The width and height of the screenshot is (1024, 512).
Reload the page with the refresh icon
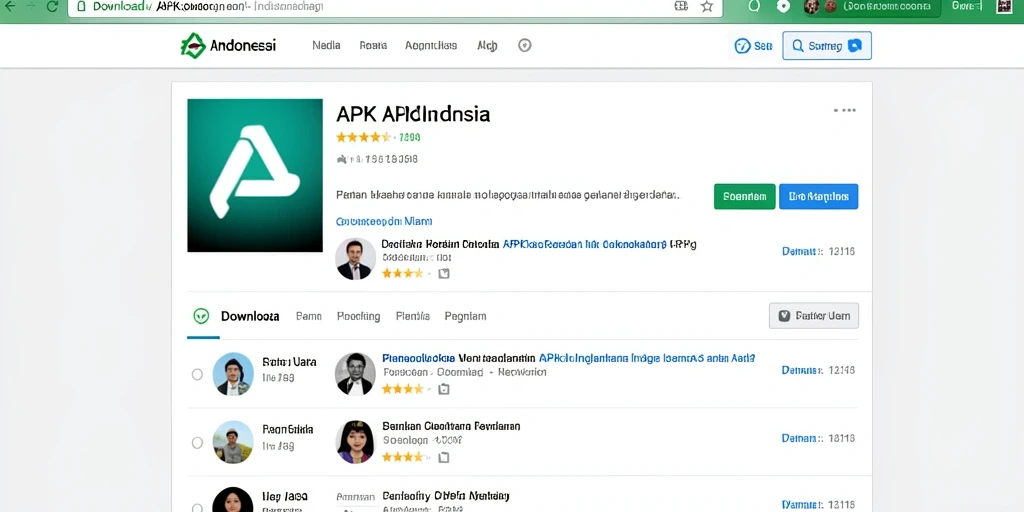click(x=52, y=7)
